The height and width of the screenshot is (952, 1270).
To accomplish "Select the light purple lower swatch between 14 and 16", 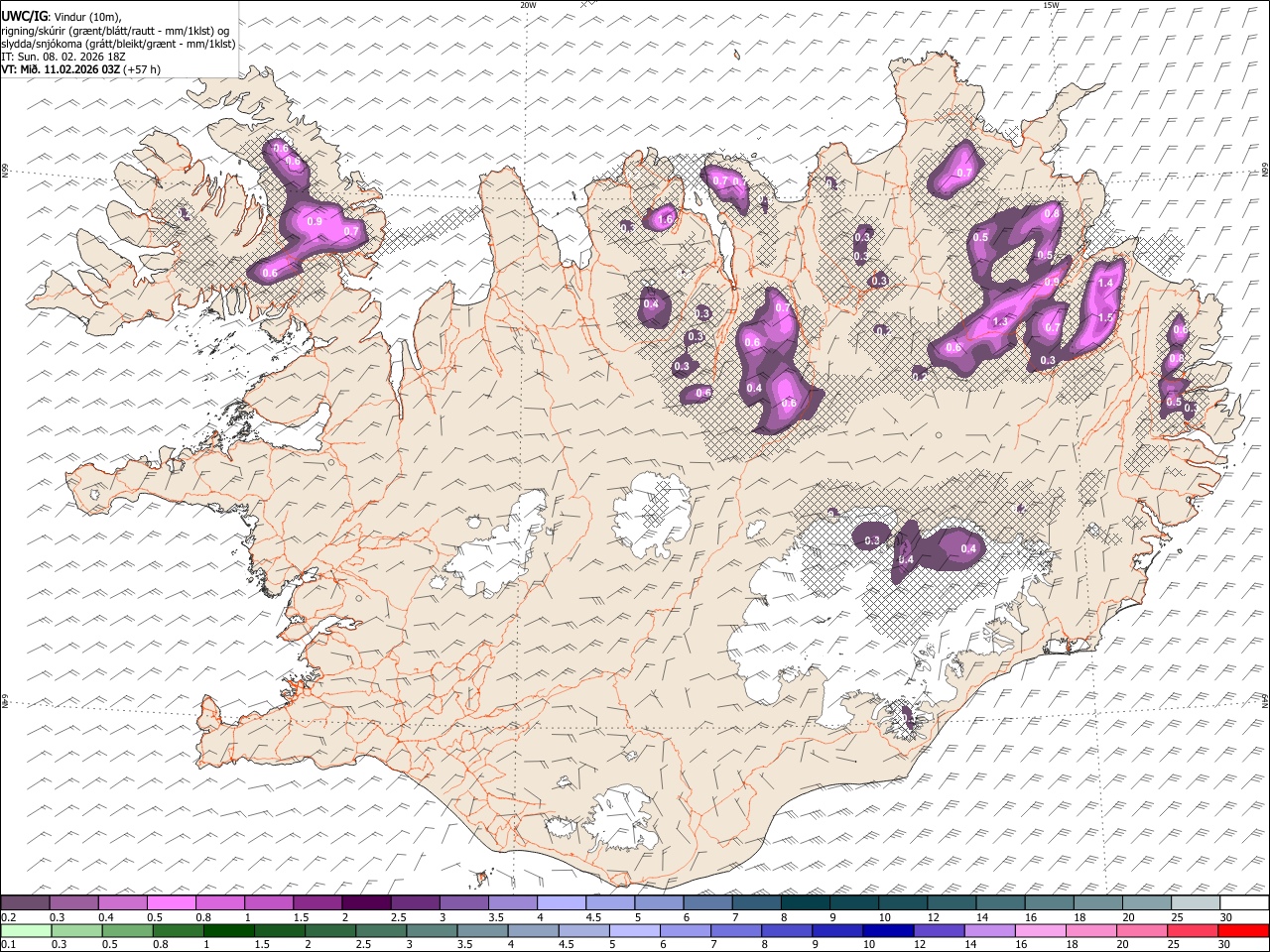I will tap(989, 930).
